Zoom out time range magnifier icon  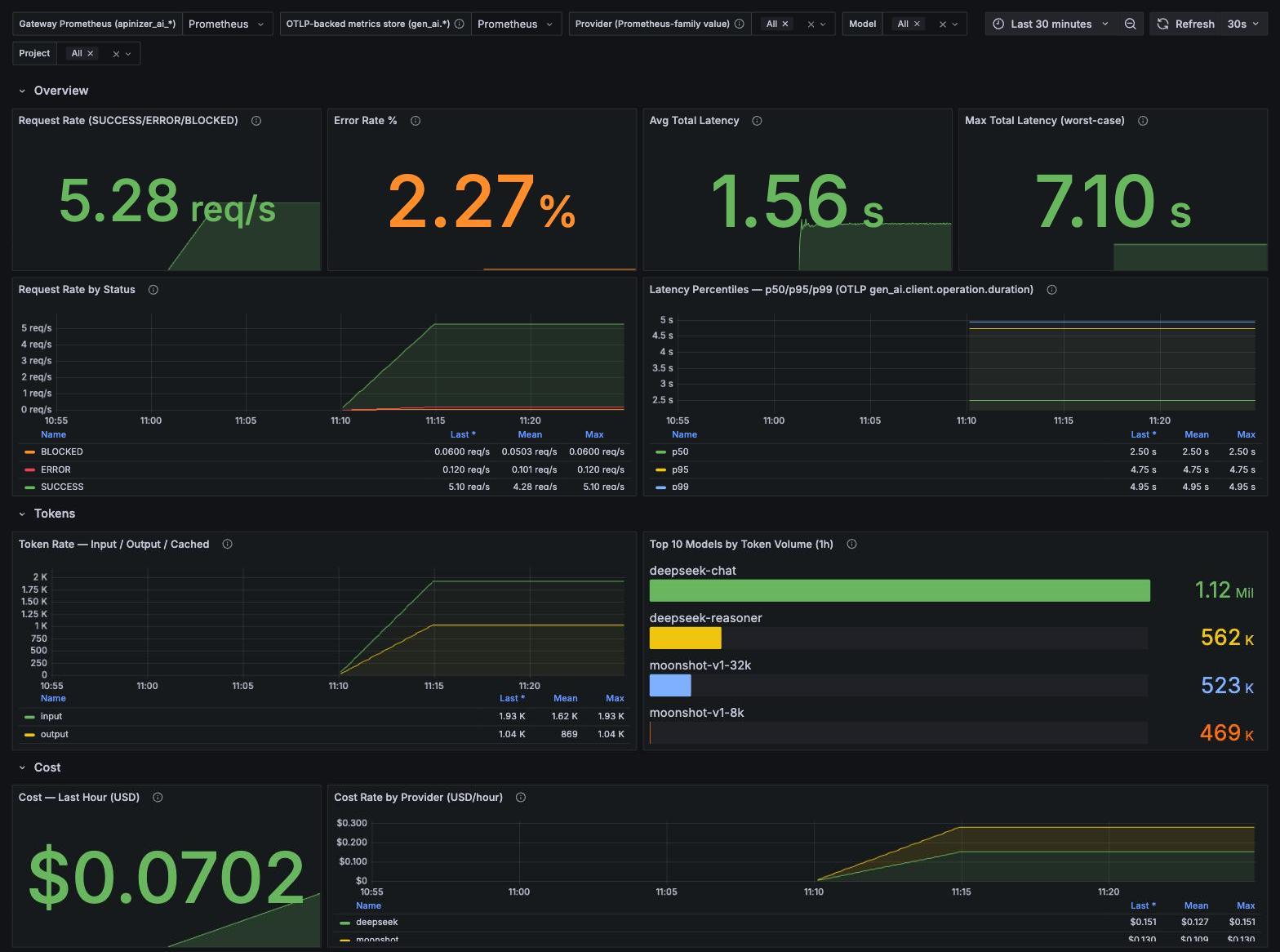1131,24
